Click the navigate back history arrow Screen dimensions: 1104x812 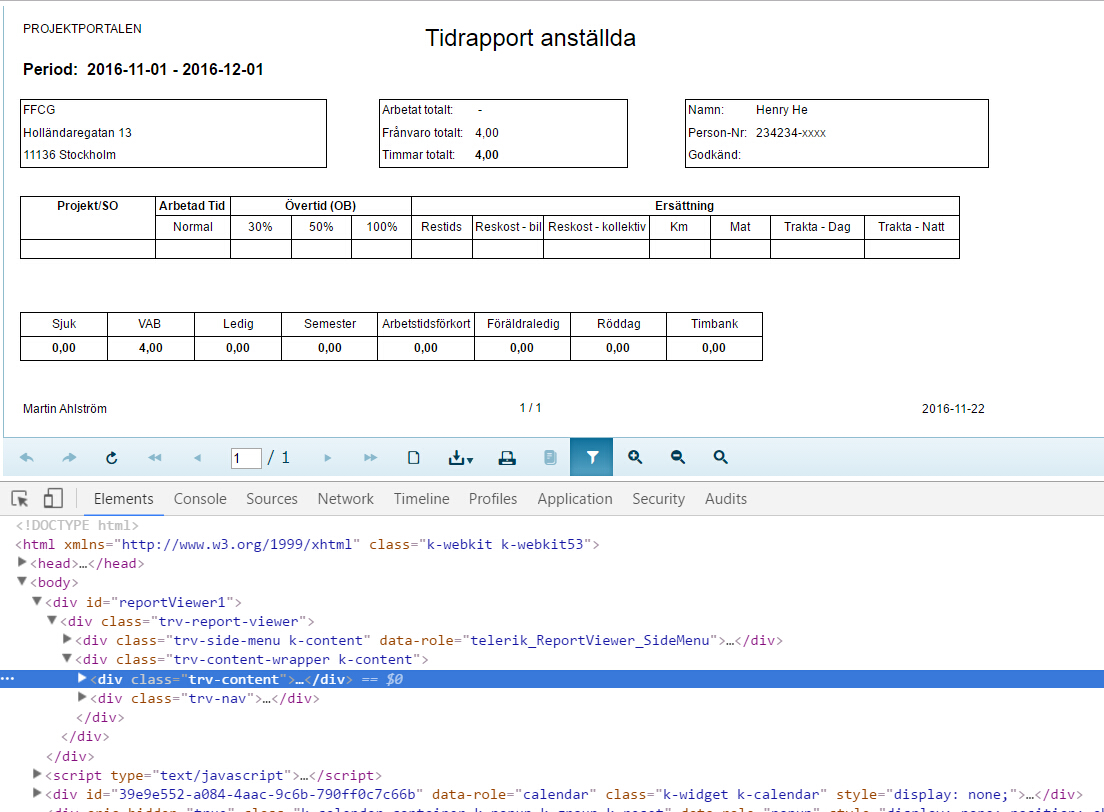[27, 458]
